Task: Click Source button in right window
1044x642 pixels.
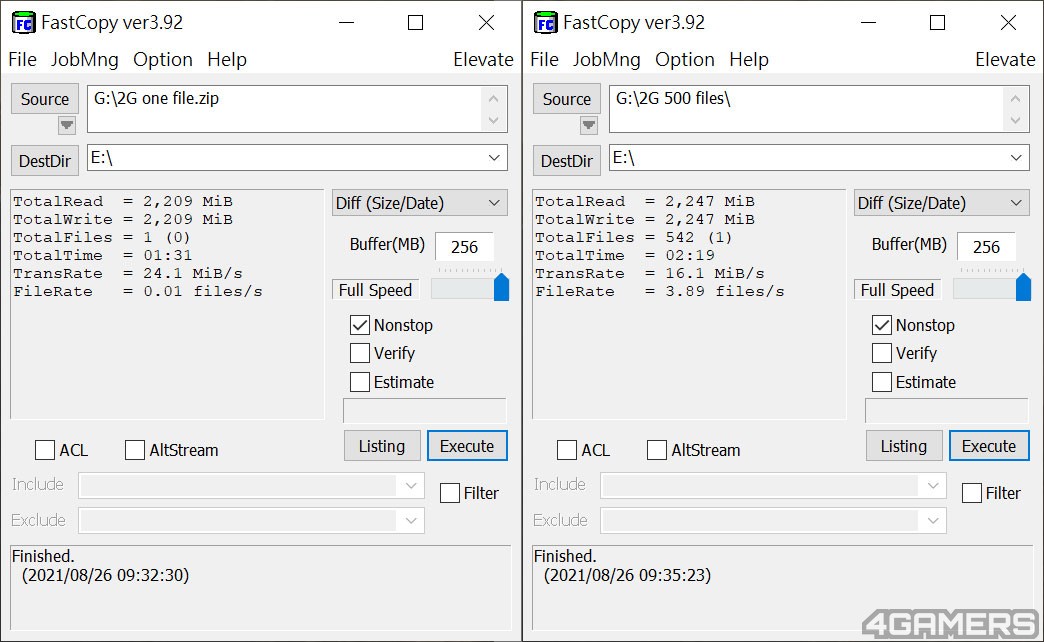Action: 567,99
